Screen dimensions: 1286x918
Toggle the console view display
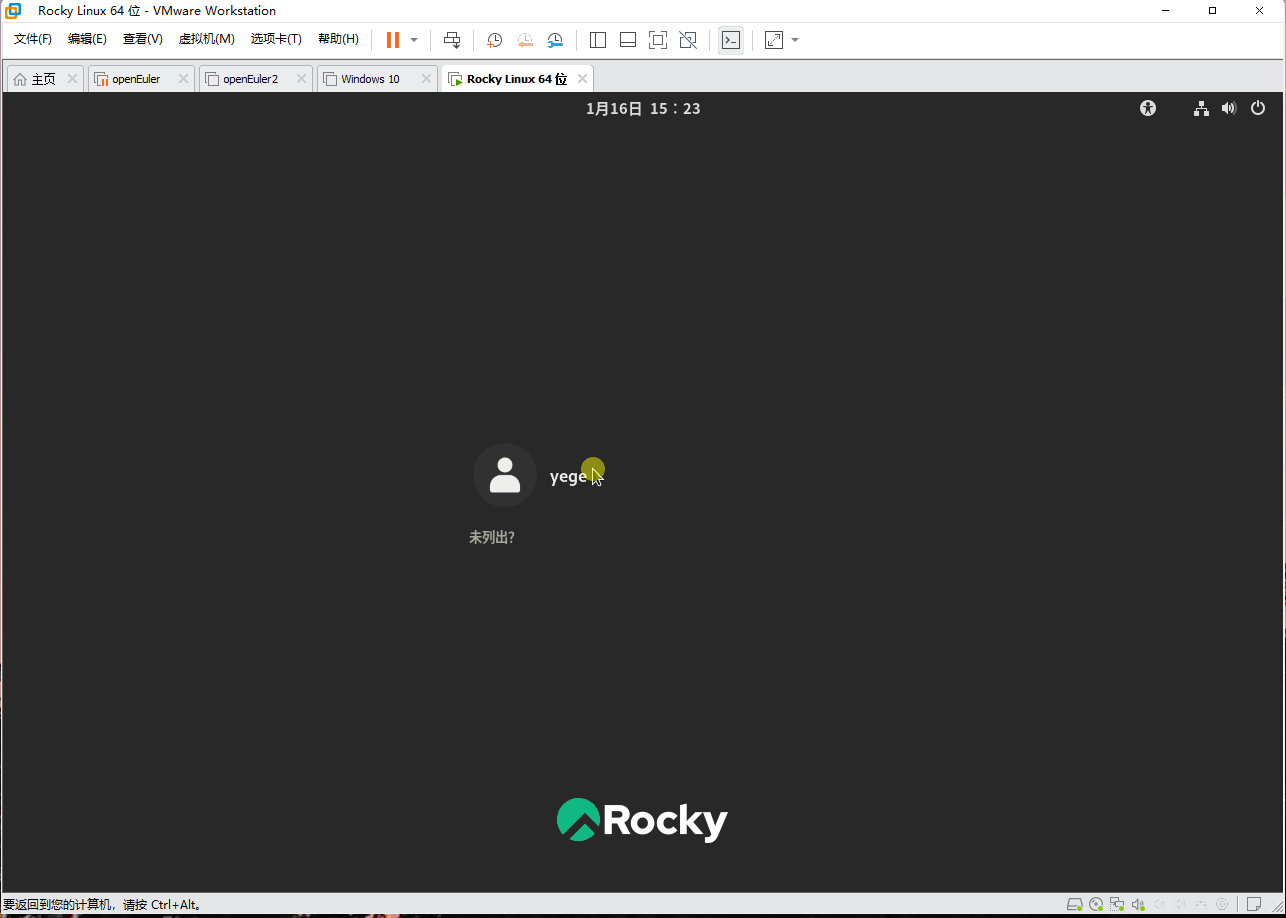pos(731,40)
